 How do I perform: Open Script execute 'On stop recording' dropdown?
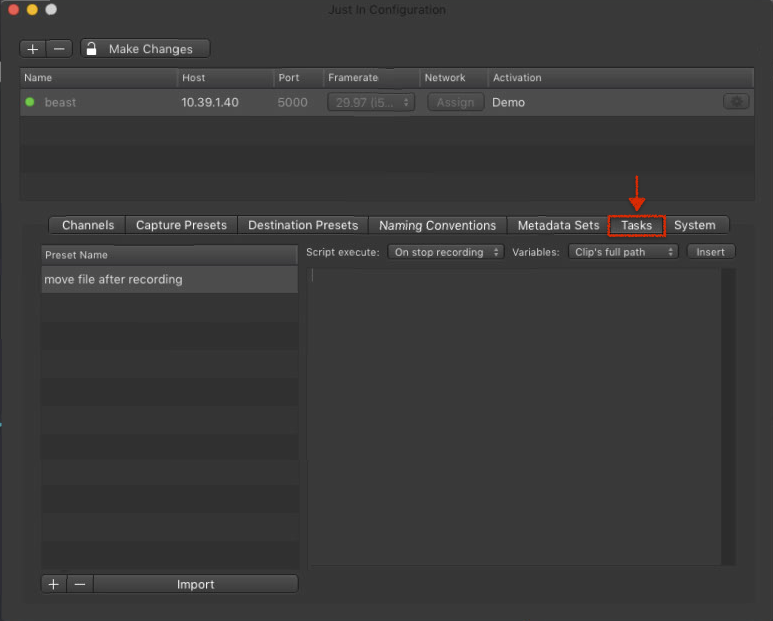pyautogui.click(x=446, y=252)
